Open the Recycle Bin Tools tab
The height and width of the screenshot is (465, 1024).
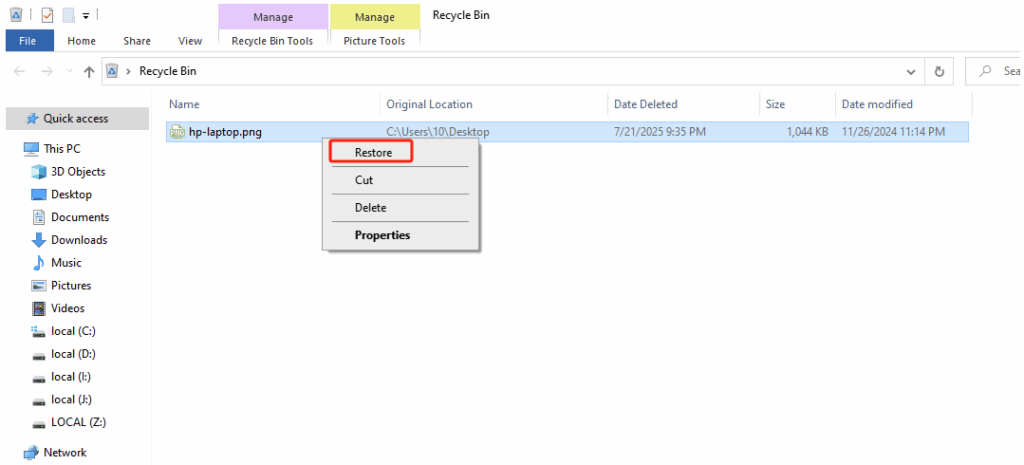point(272,41)
